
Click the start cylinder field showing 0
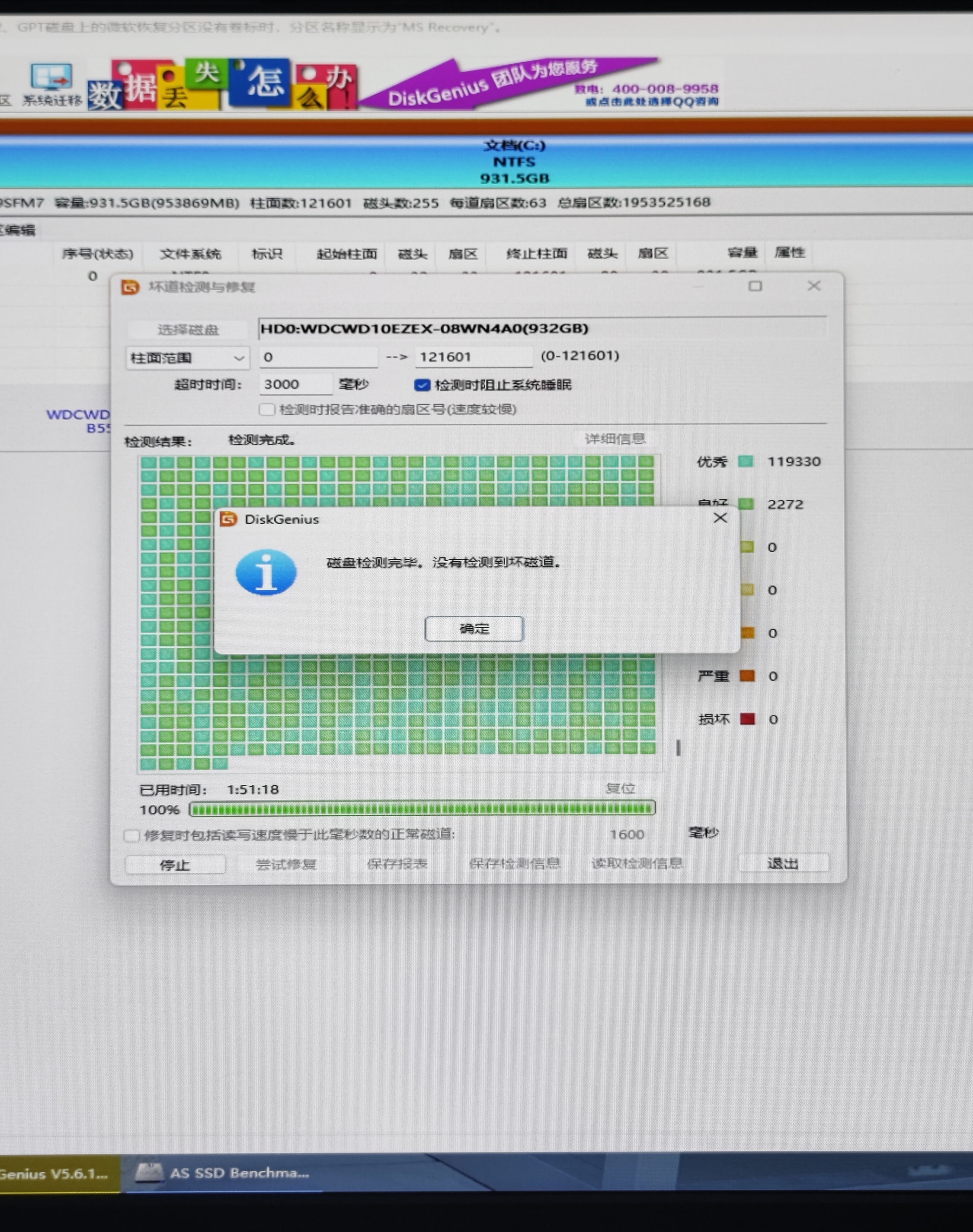coord(318,357)
